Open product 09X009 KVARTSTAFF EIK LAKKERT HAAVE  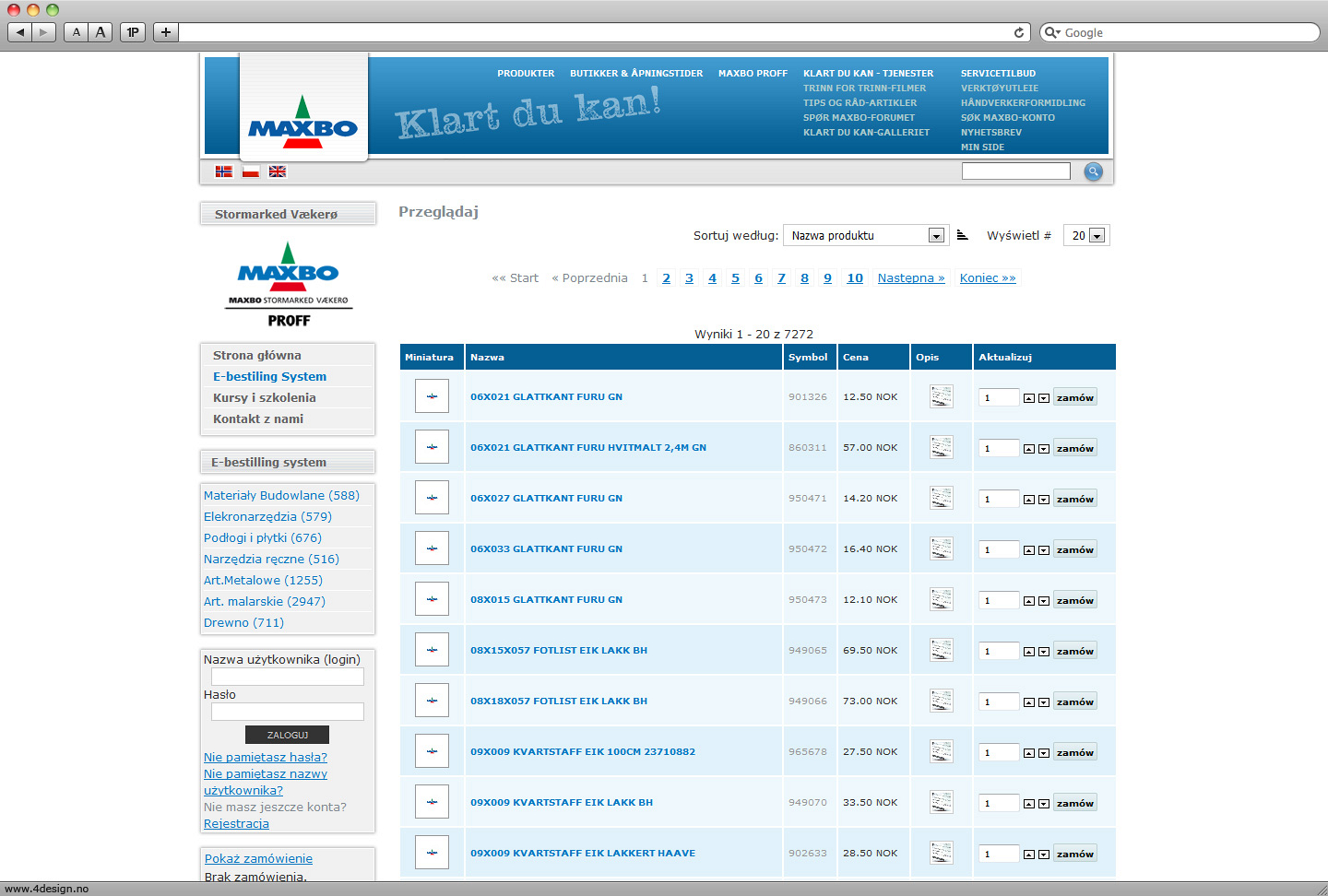click(583, 854)
